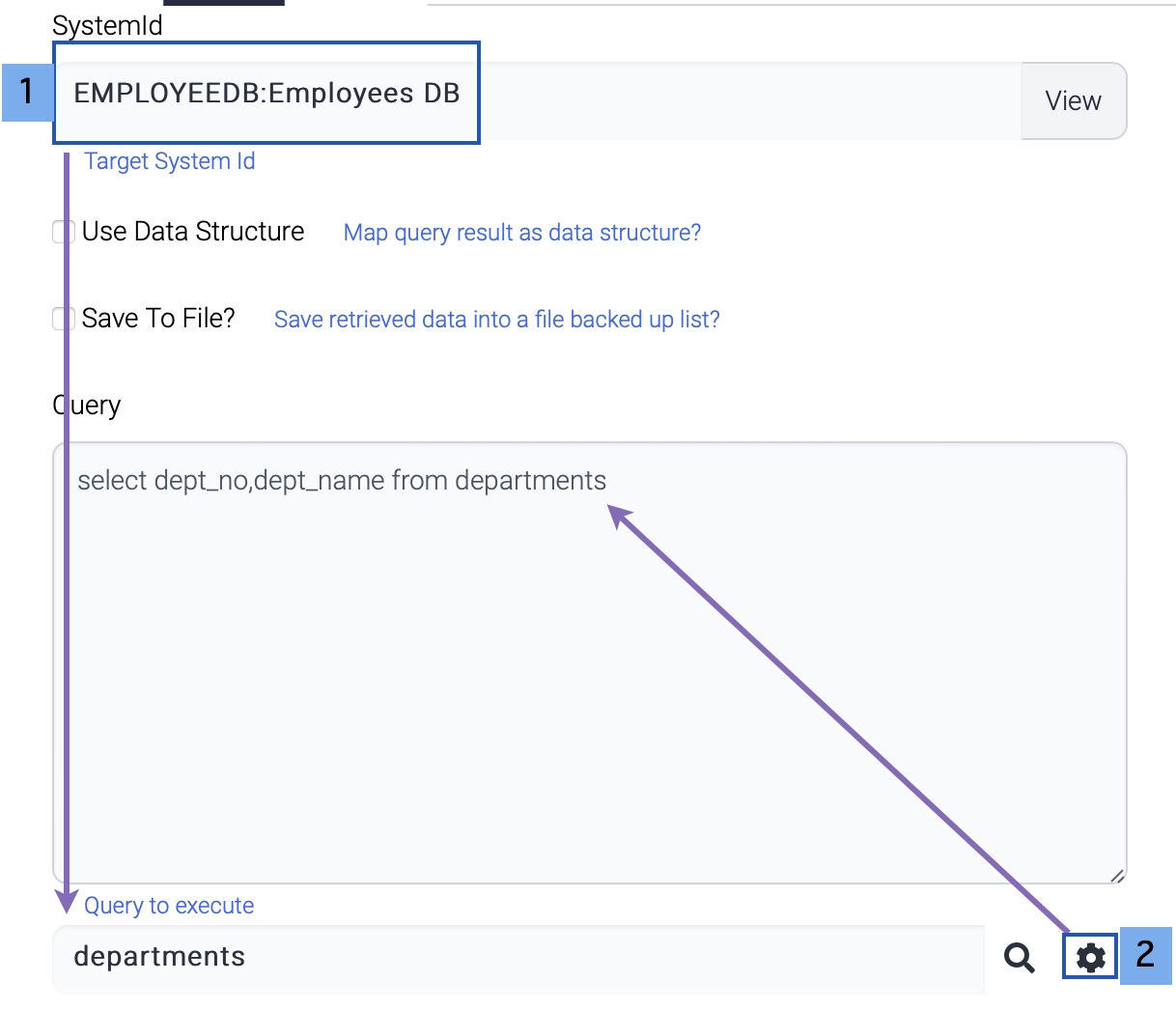
Task: Click the Target System Id hint text
Action: (x=170, y=161)
